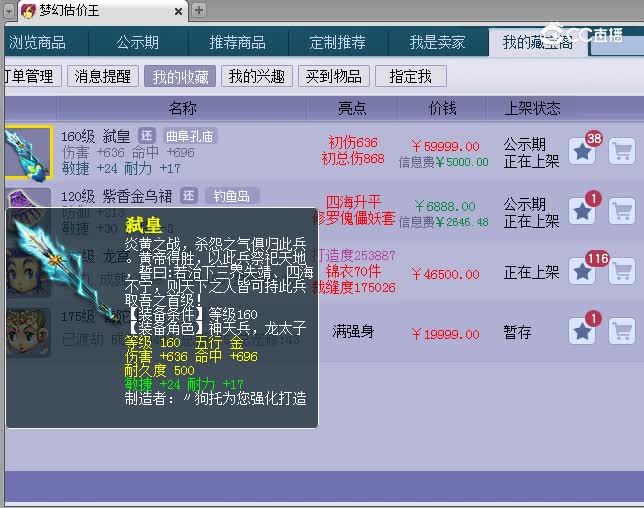Screen dimensions: 644x508
Task: Click 亮点 column header
Action: (352, 108)
